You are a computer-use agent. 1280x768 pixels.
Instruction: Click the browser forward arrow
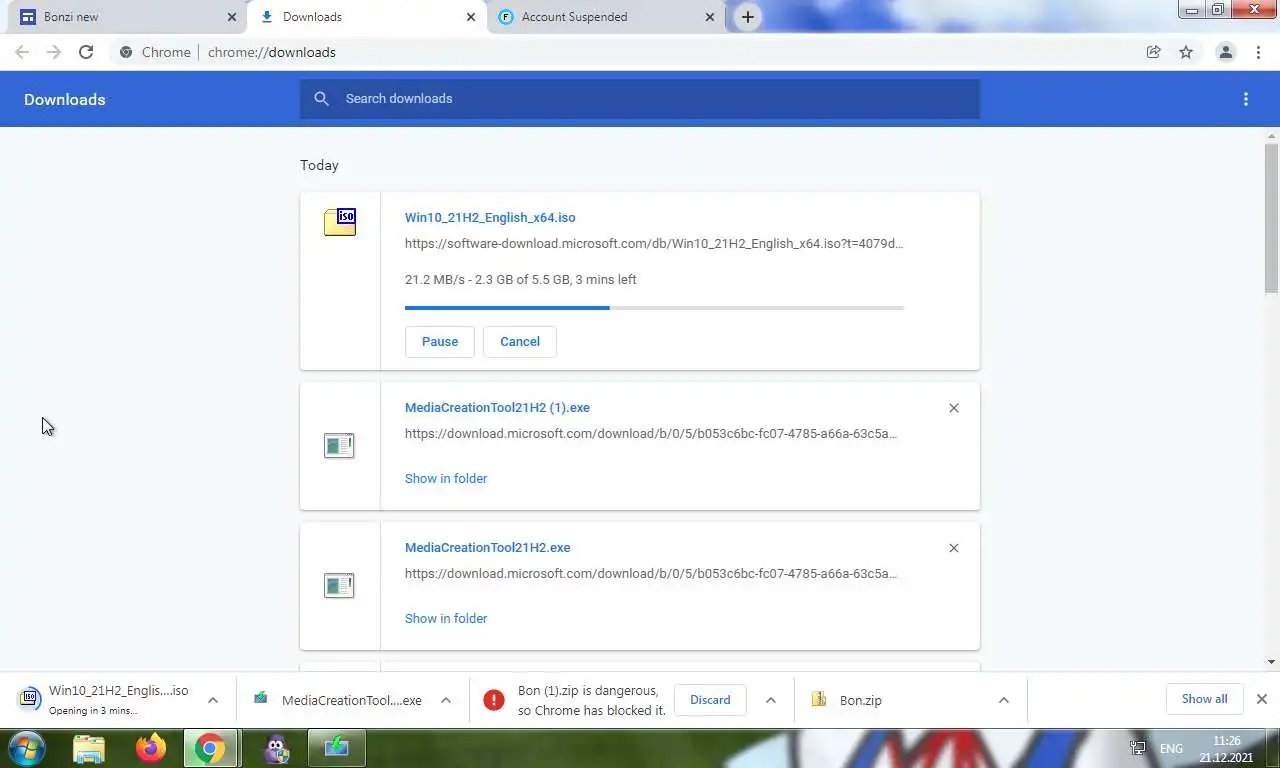(54, 52)
